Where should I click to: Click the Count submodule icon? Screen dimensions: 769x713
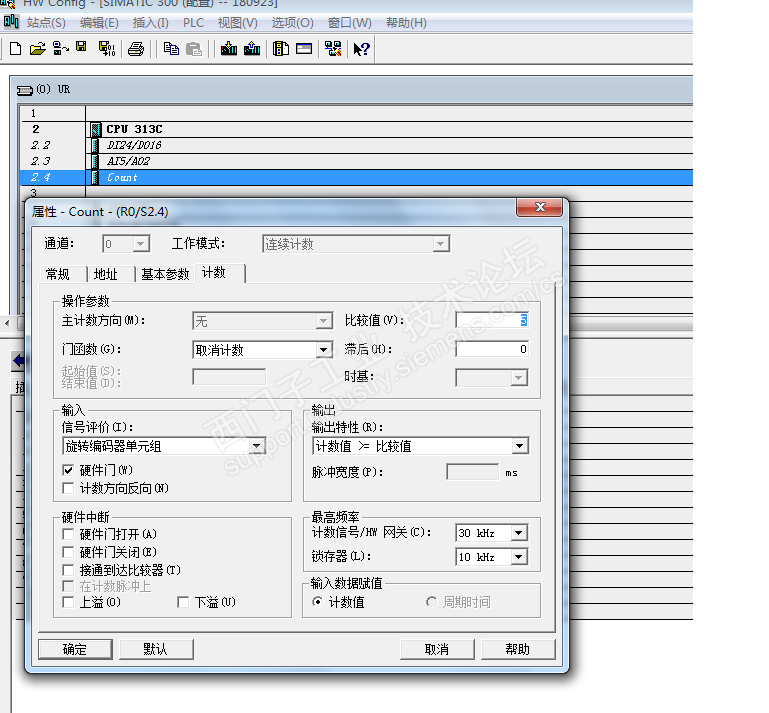[96, 178]
